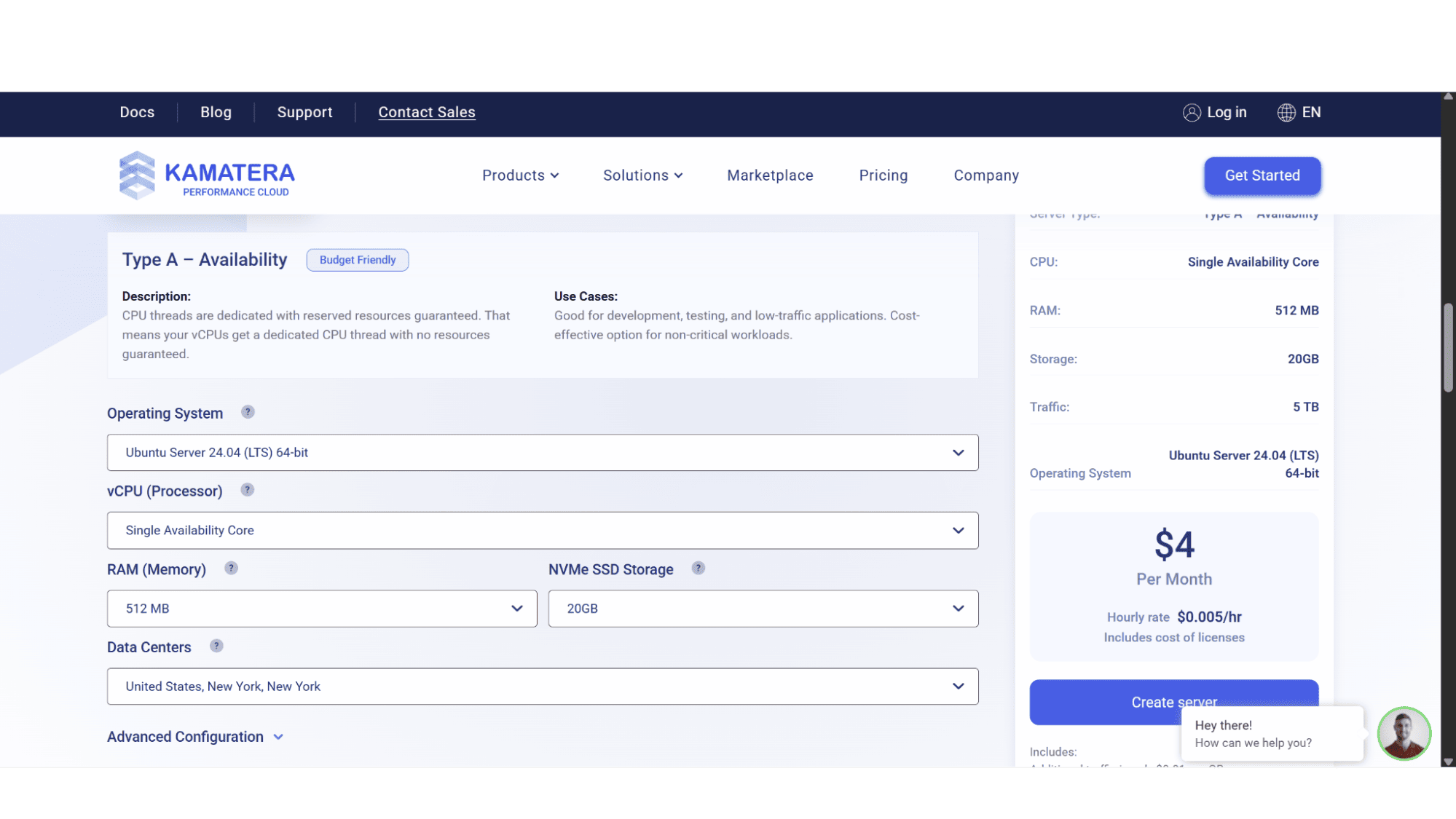This screenshot has height=819, width=1456.
Task: Click the user account icon beside Log in
Action: 1192,112
